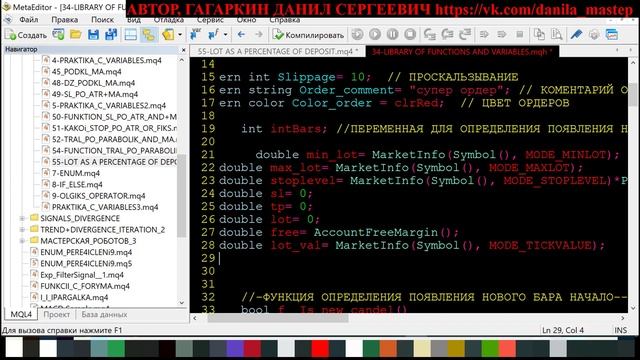Toggle the Toolbox panel icon

pos(131,35)
